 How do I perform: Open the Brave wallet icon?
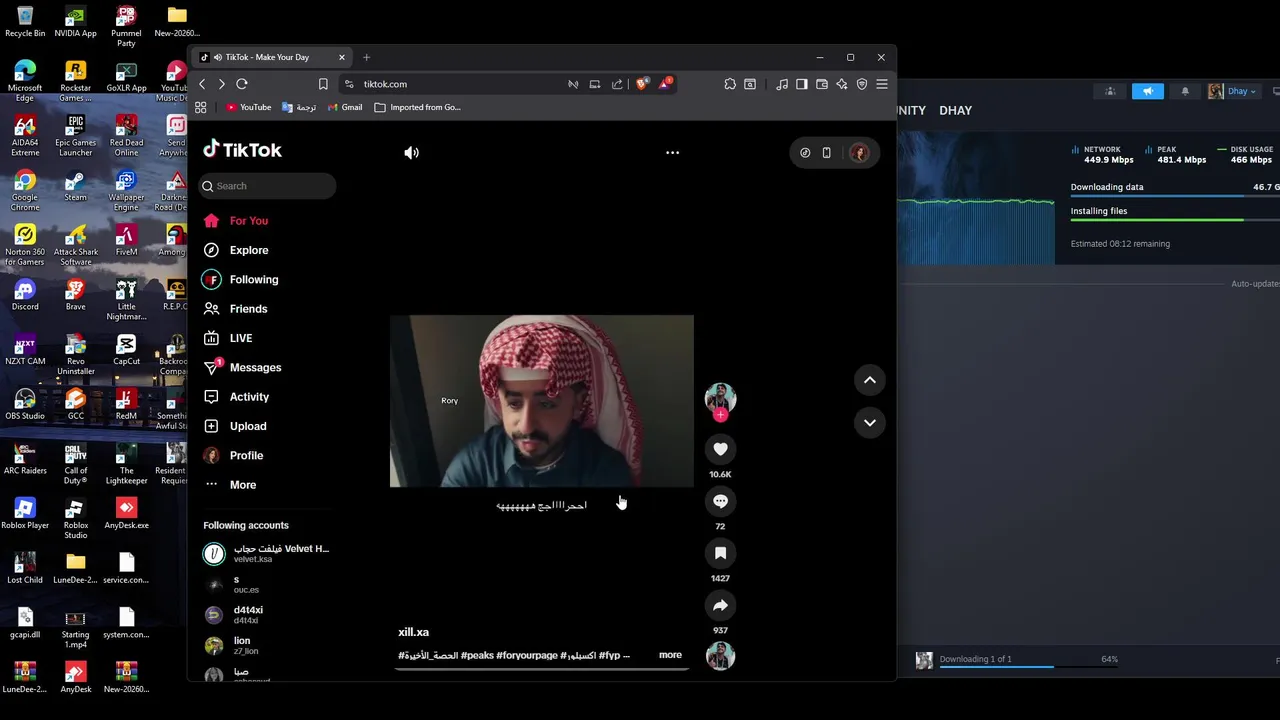(x=822, y=84)
